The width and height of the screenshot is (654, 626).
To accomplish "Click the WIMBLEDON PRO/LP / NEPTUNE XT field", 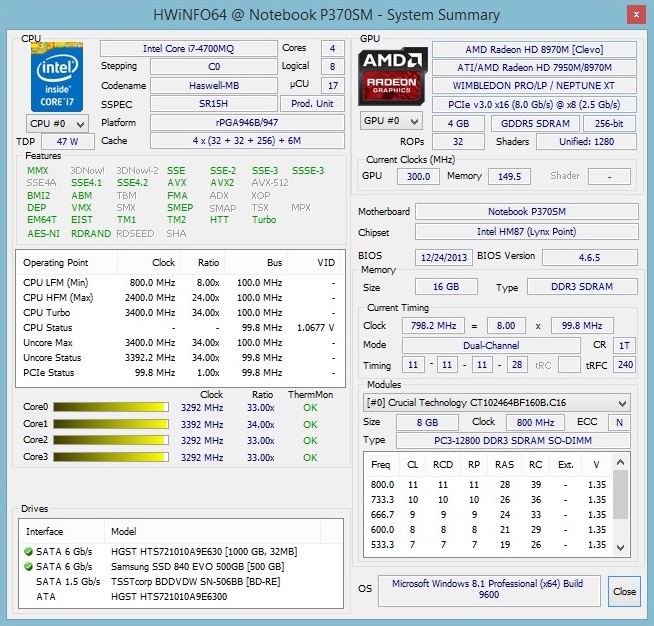I will tap(534, 85).
